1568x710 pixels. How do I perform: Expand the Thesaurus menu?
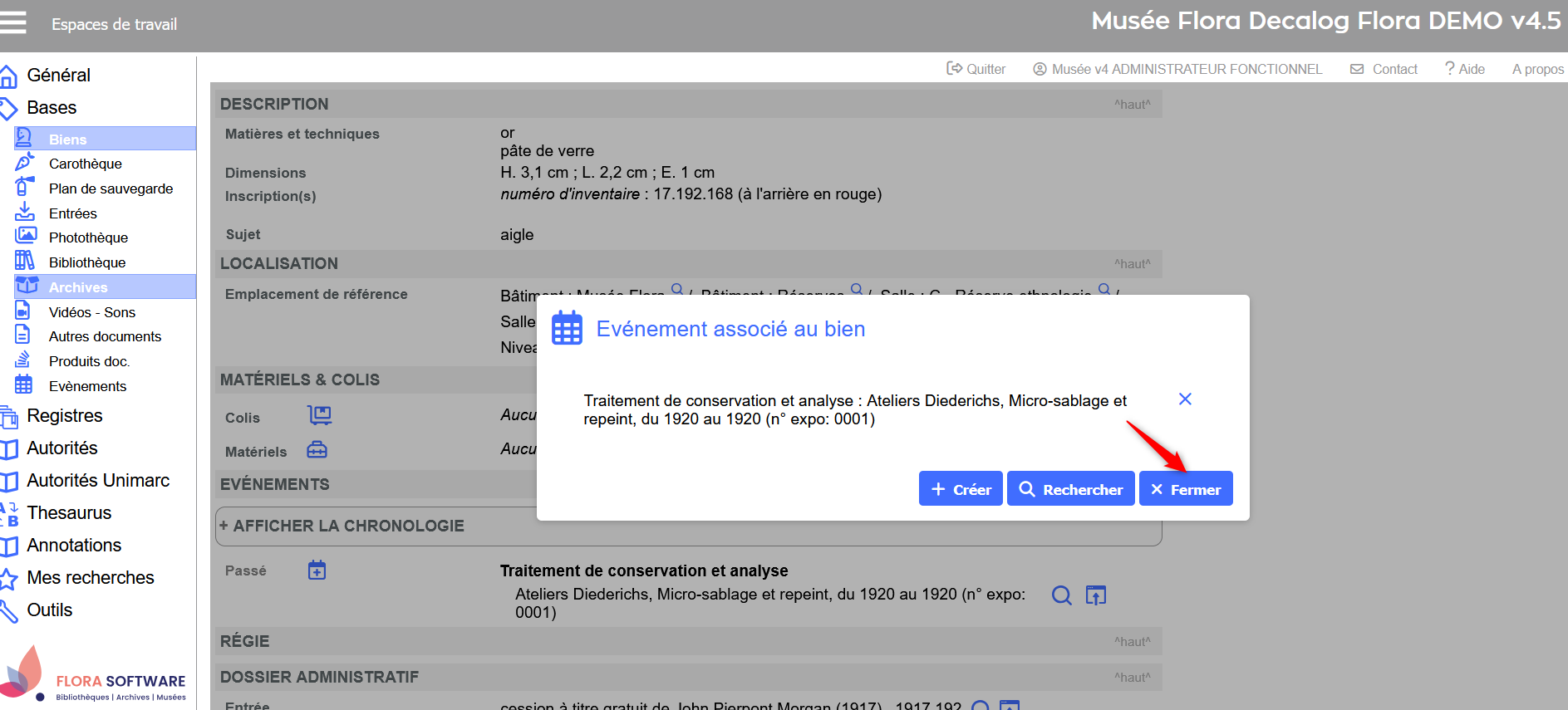coord(69,512)
